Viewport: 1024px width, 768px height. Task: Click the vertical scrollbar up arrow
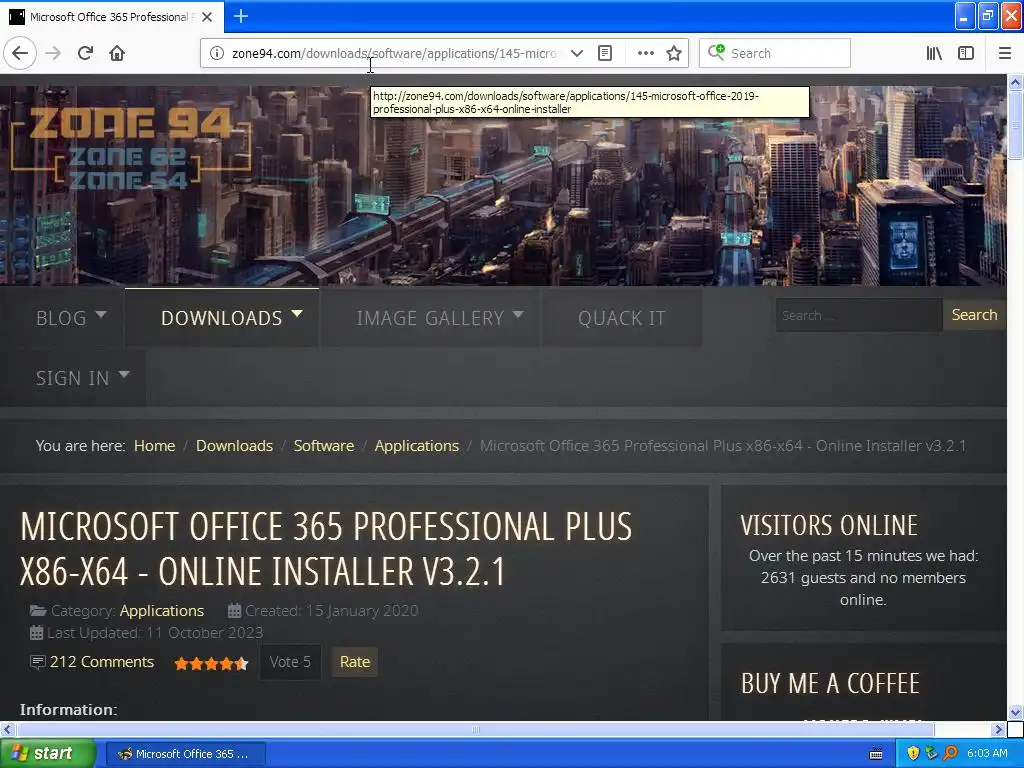coord(1015,82)
